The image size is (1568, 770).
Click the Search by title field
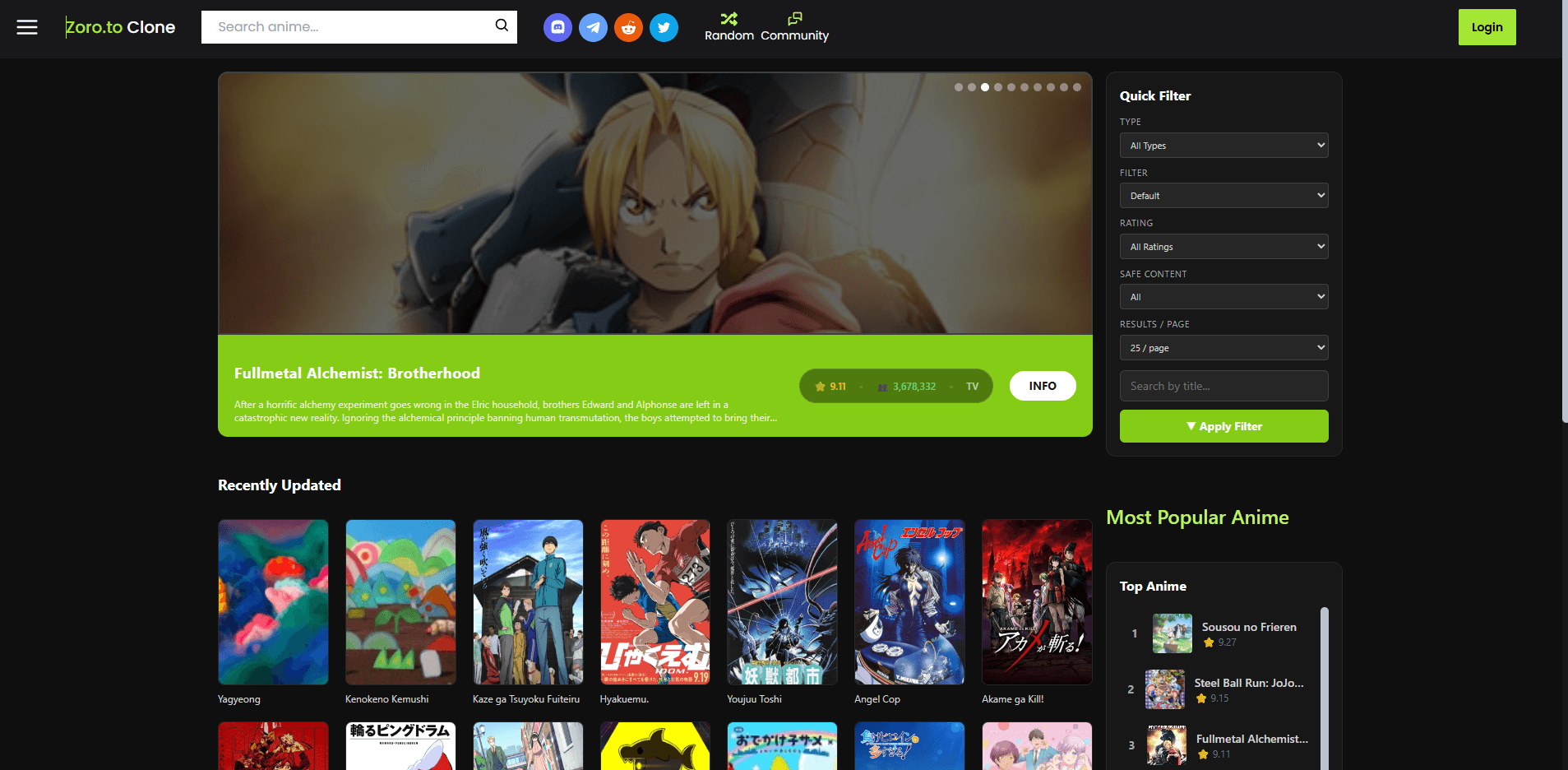click(1223, 386)
